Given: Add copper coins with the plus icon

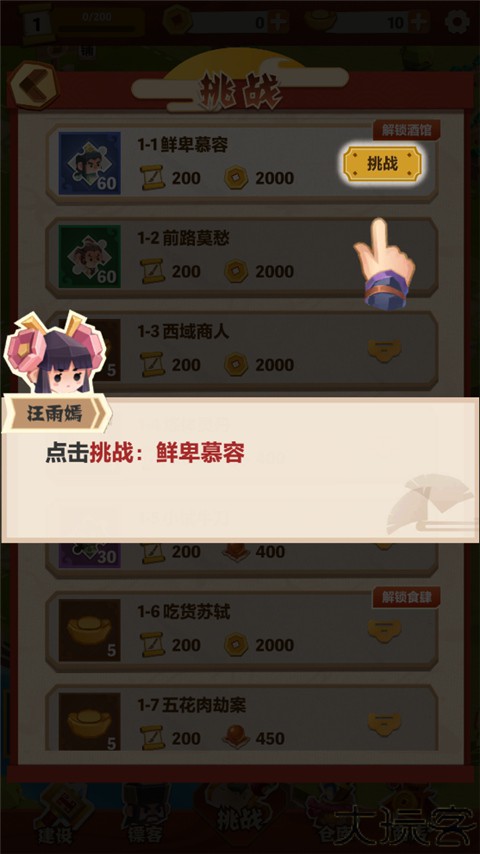Looking at the screenshot, I should [x=278, y=22].
